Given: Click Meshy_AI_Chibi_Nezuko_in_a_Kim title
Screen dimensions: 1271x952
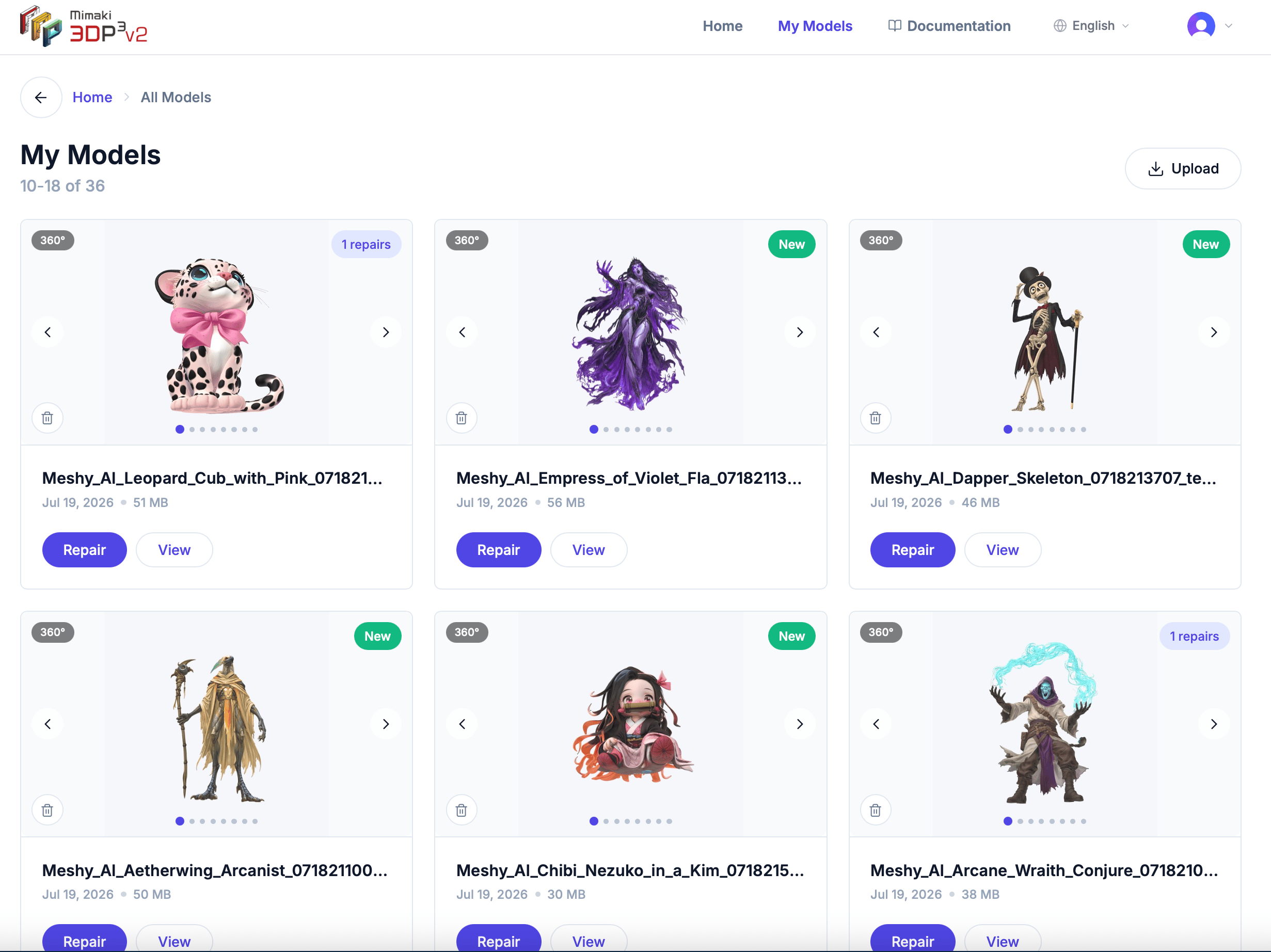Looking at the screenshot, I should click(x=630, y=870).
